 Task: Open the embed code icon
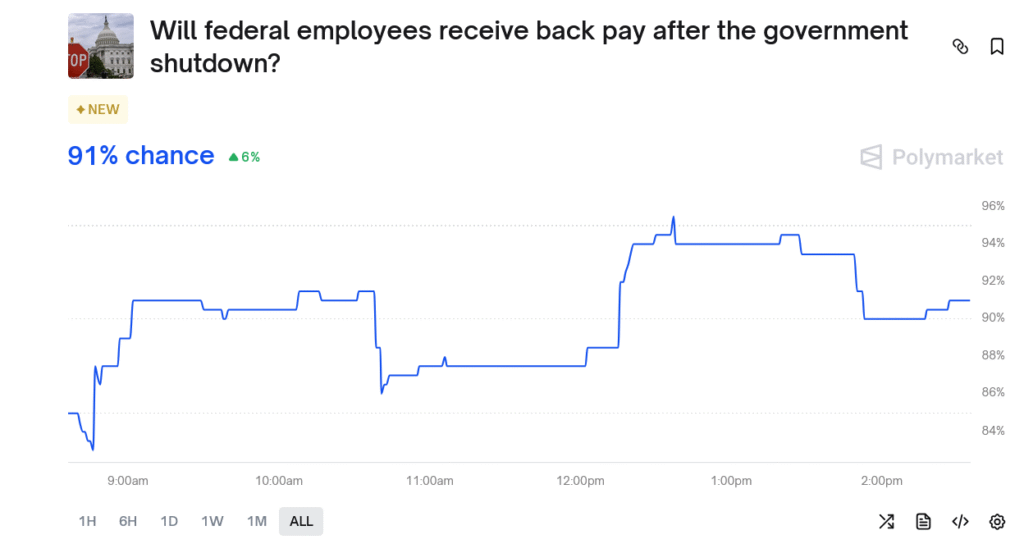960,521
